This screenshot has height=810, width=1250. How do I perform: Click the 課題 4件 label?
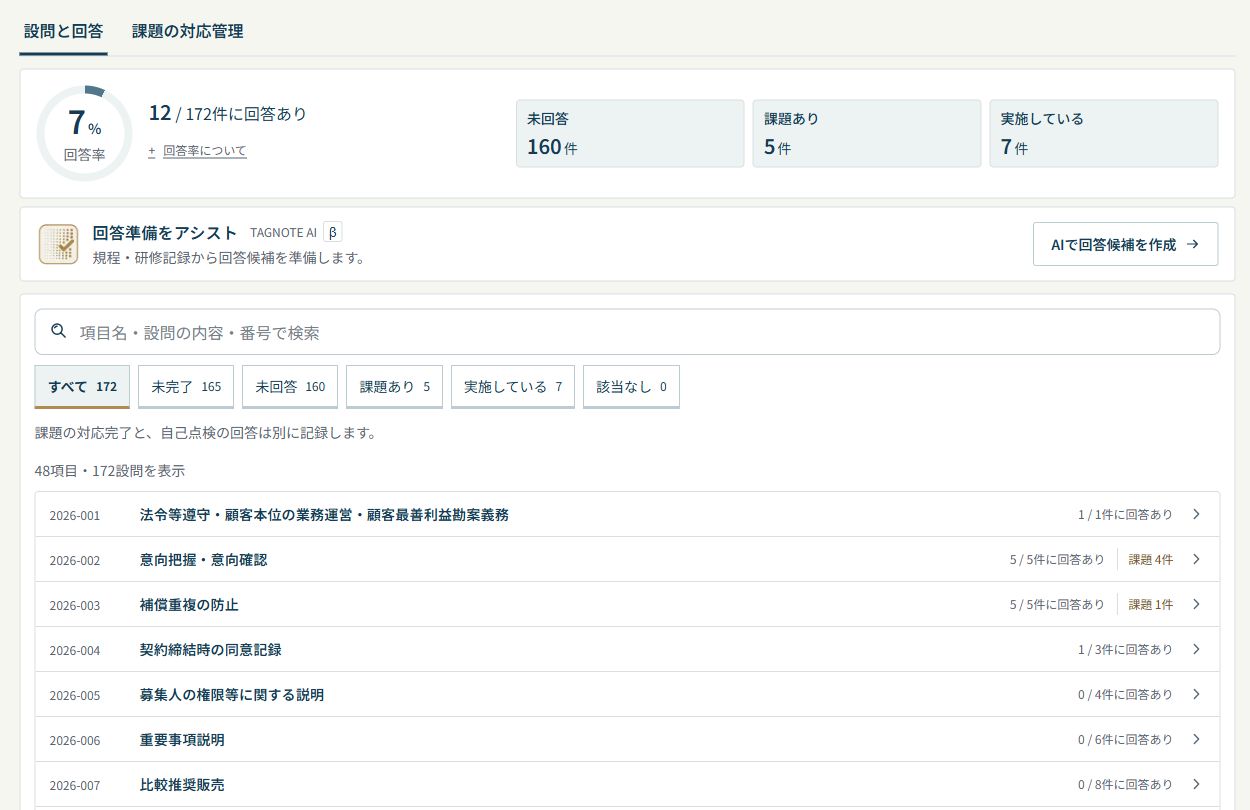tap(1150, 560)
